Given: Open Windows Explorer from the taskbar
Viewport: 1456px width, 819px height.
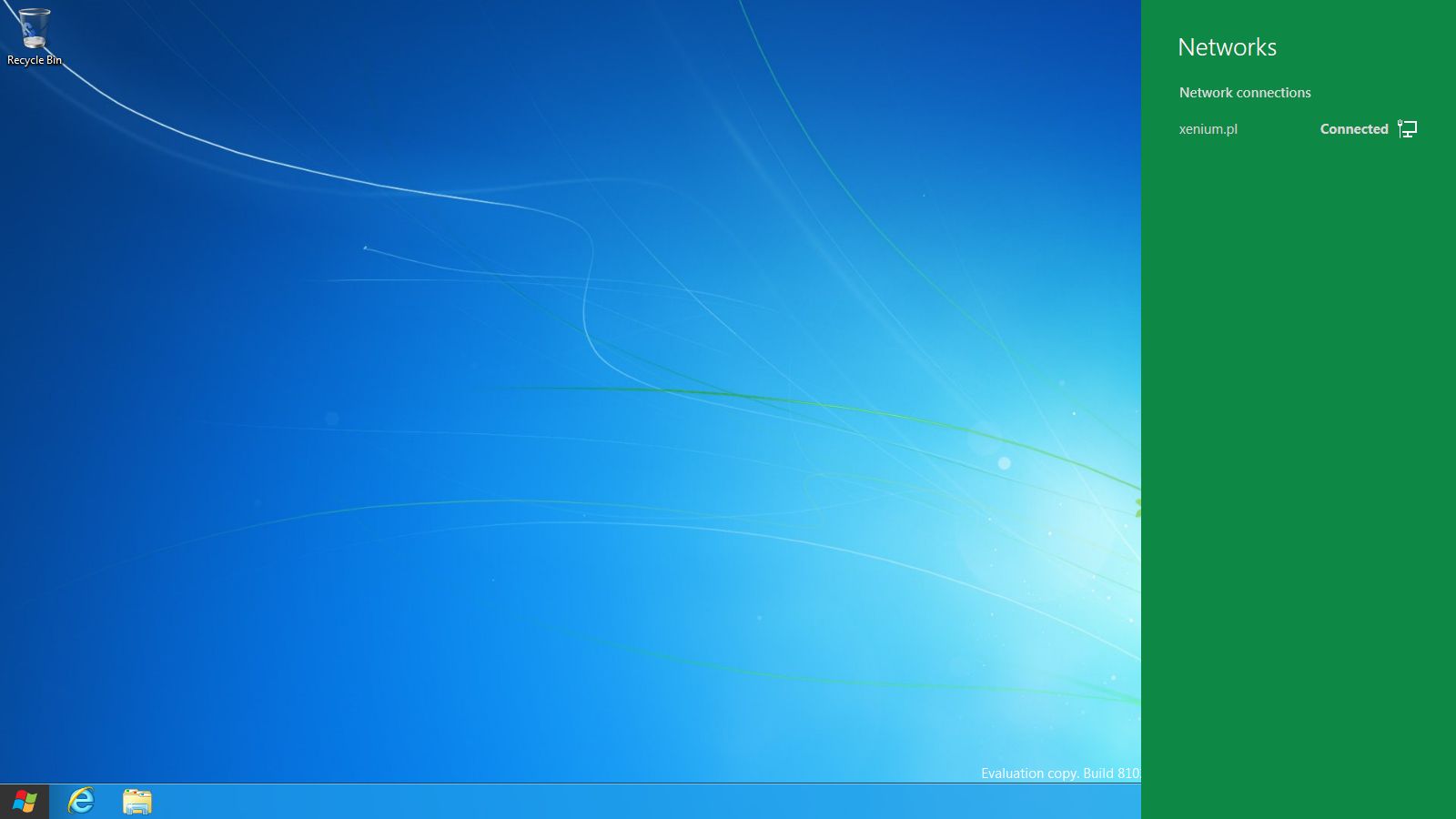Looking at the screenshot, I should tap(137, 802).
